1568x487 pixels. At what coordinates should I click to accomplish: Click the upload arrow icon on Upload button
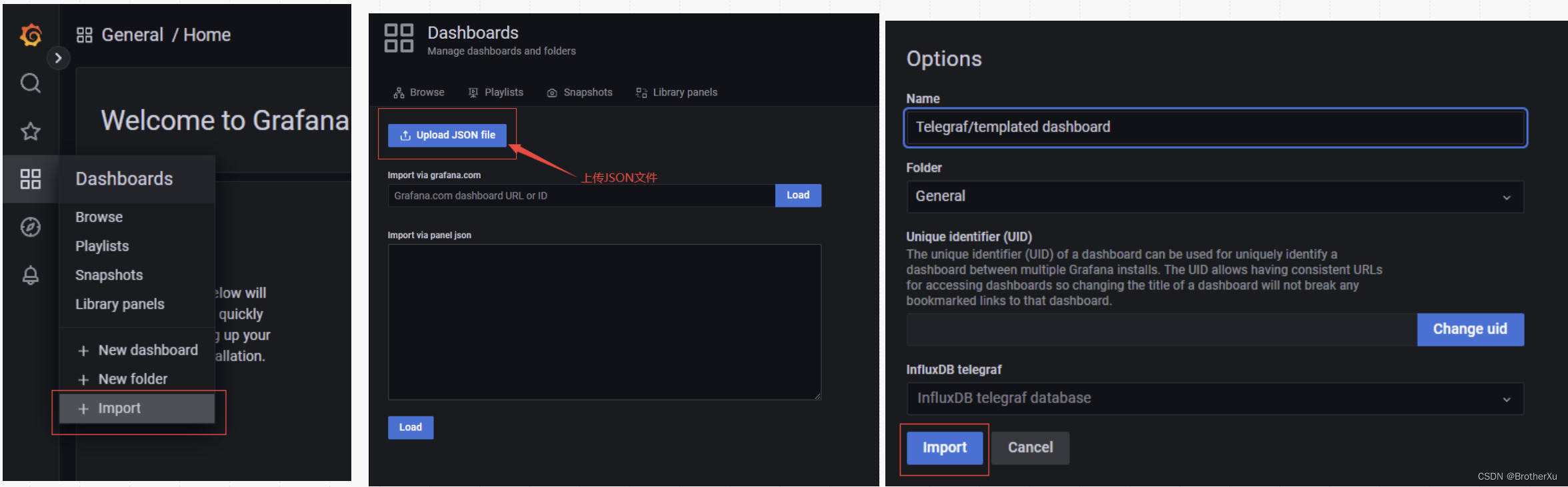coord(405,135)
